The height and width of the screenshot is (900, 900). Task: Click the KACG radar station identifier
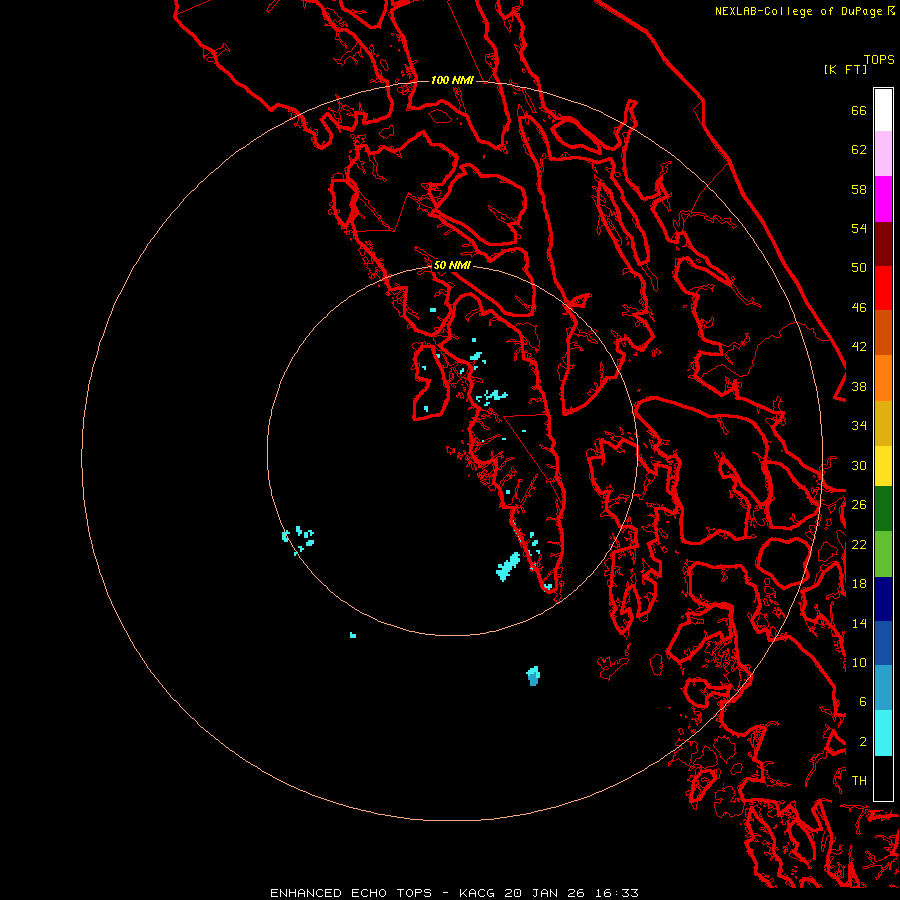pyautogui.click(x=478, y=893)
